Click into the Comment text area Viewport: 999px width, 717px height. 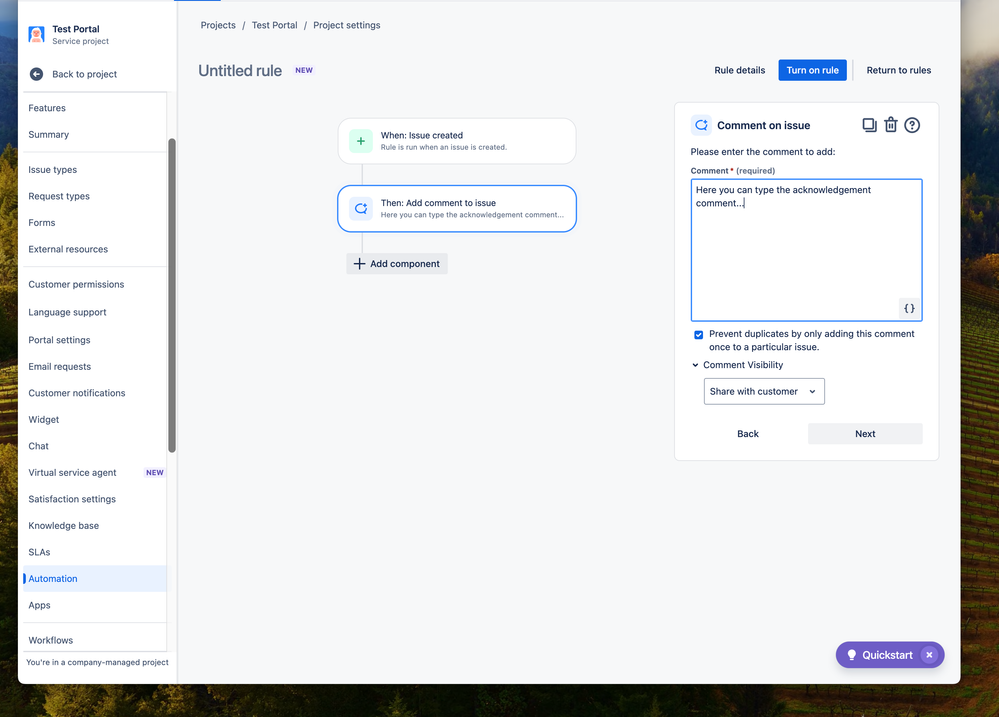click(x=806, y=250)
